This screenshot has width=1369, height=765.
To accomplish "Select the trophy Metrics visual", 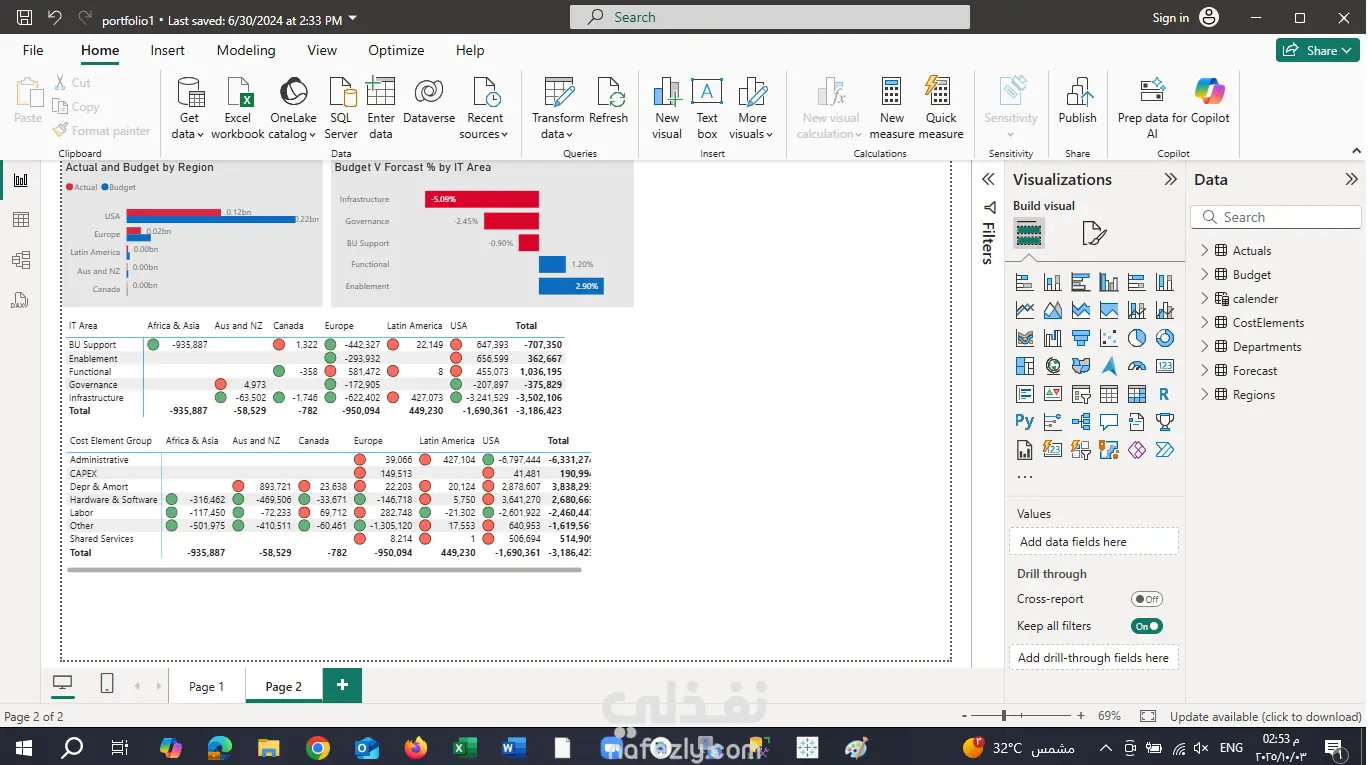I will 1164,422.
